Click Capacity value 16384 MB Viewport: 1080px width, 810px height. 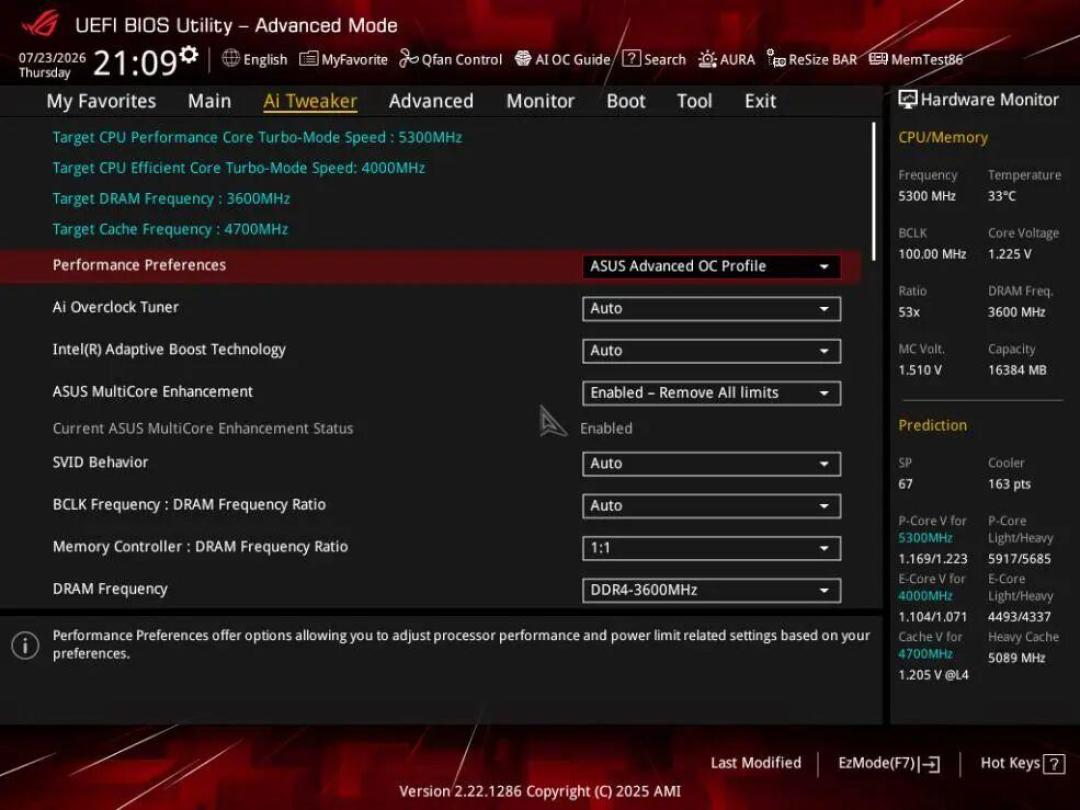point(1017,370)
